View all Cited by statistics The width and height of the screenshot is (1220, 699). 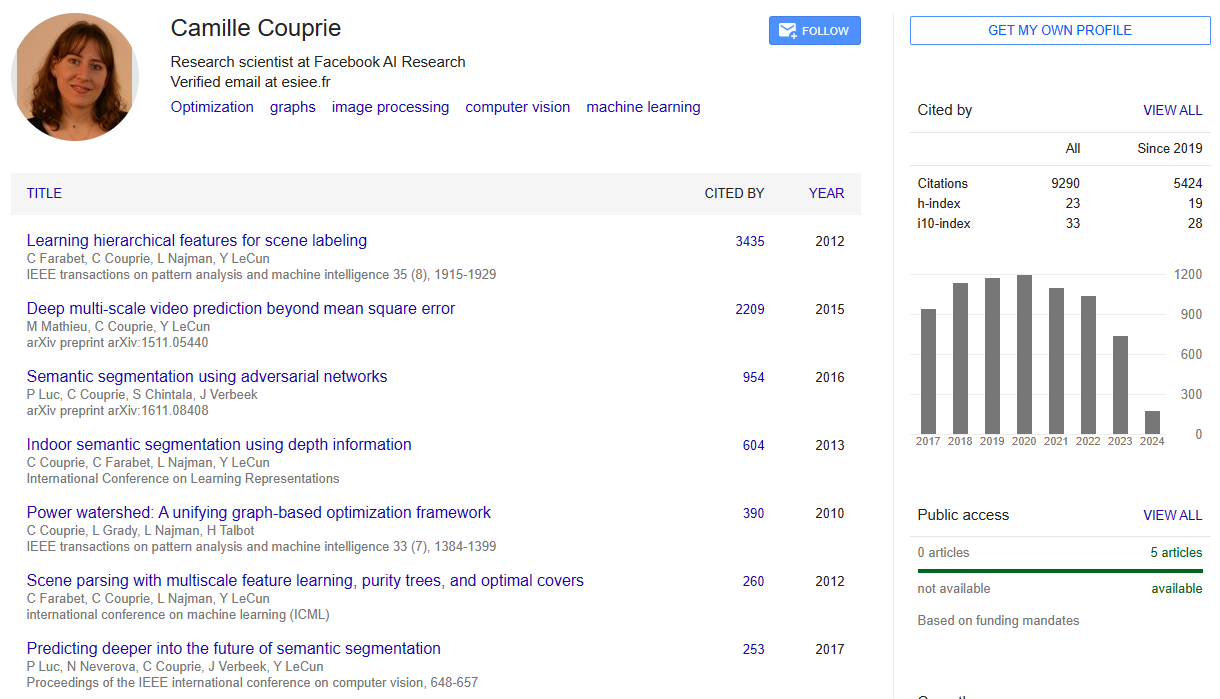[1172, 110]
